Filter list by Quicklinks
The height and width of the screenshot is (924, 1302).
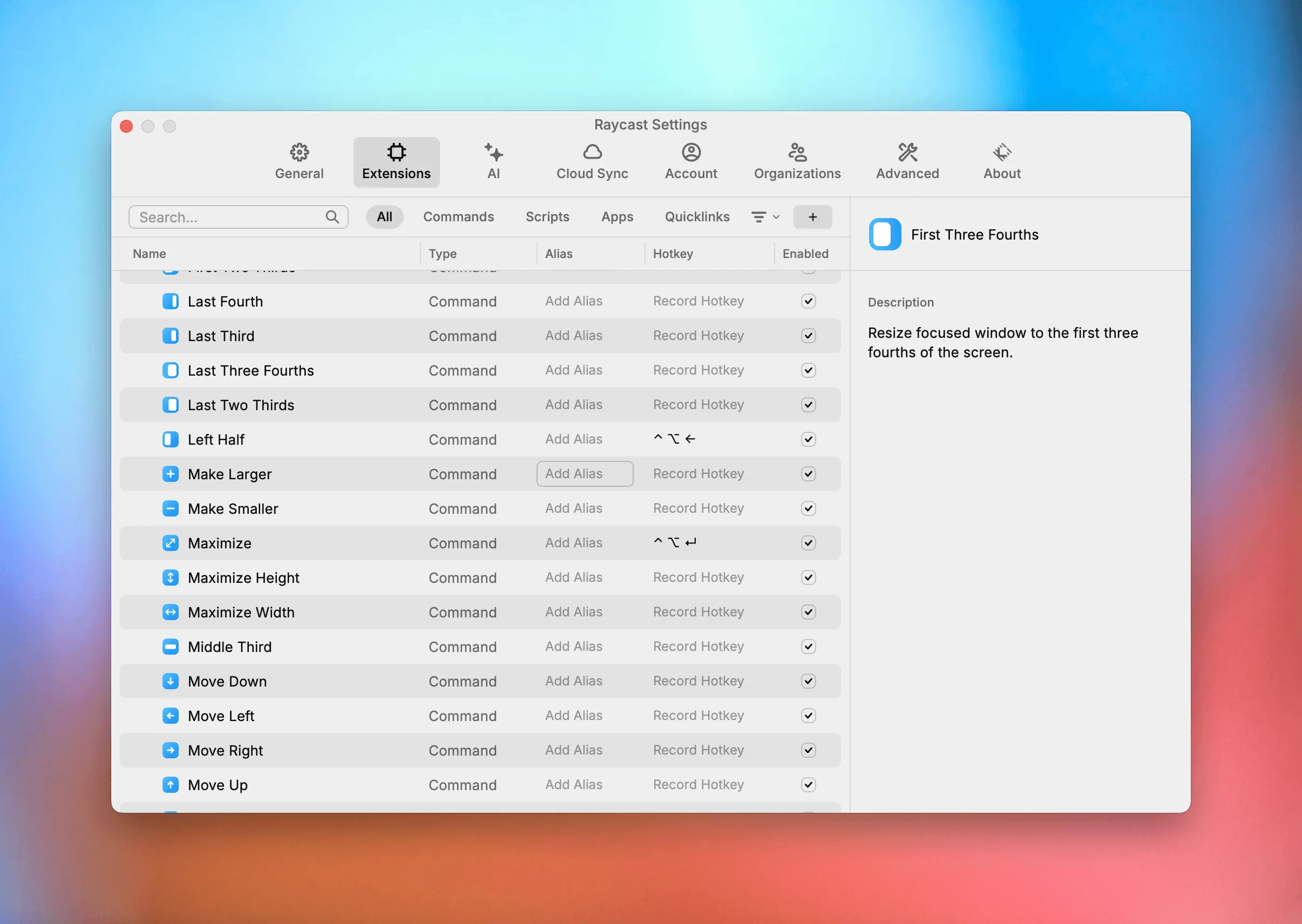coord(696,217)
